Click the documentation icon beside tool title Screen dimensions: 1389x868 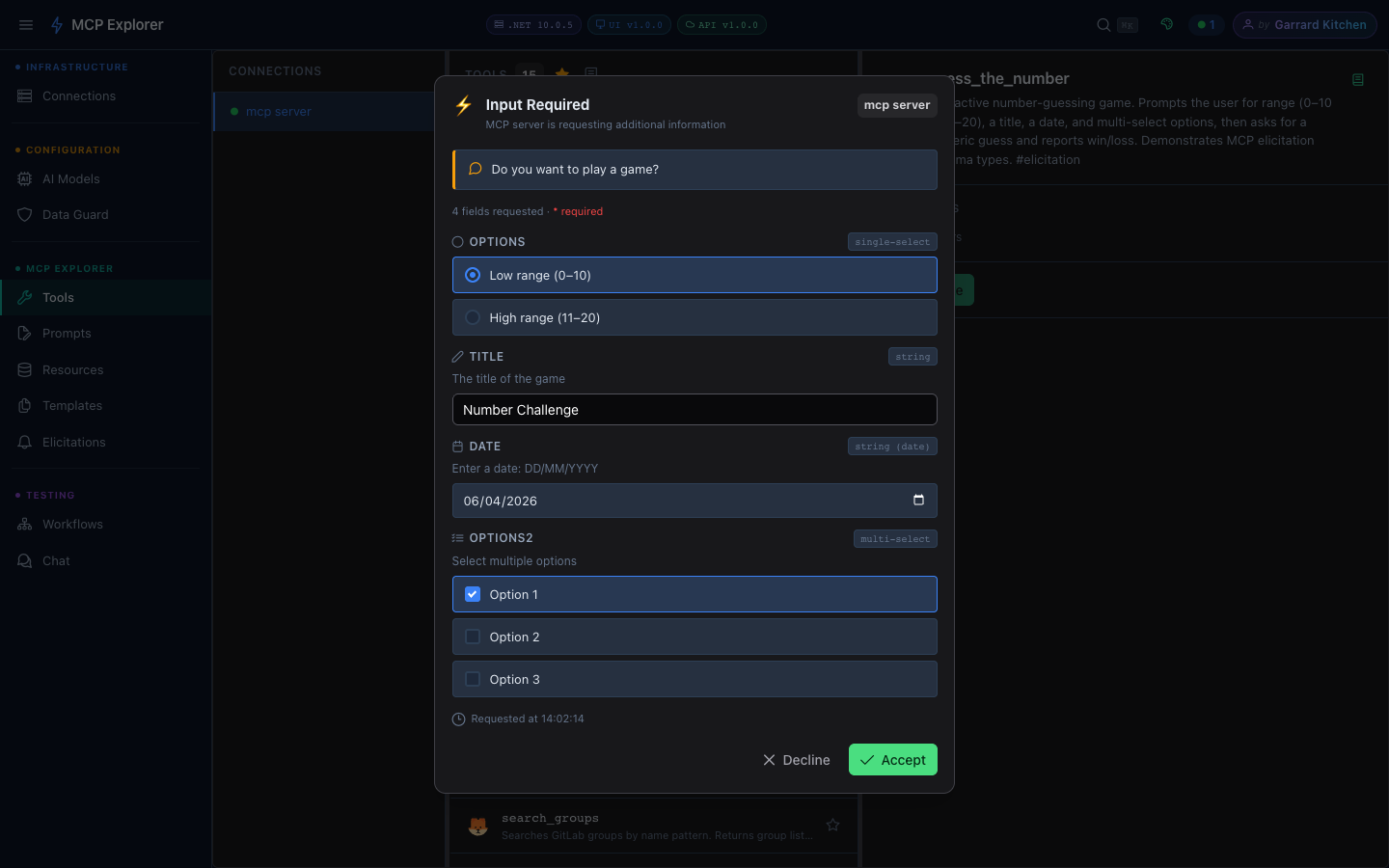(x=1358, y=80)
